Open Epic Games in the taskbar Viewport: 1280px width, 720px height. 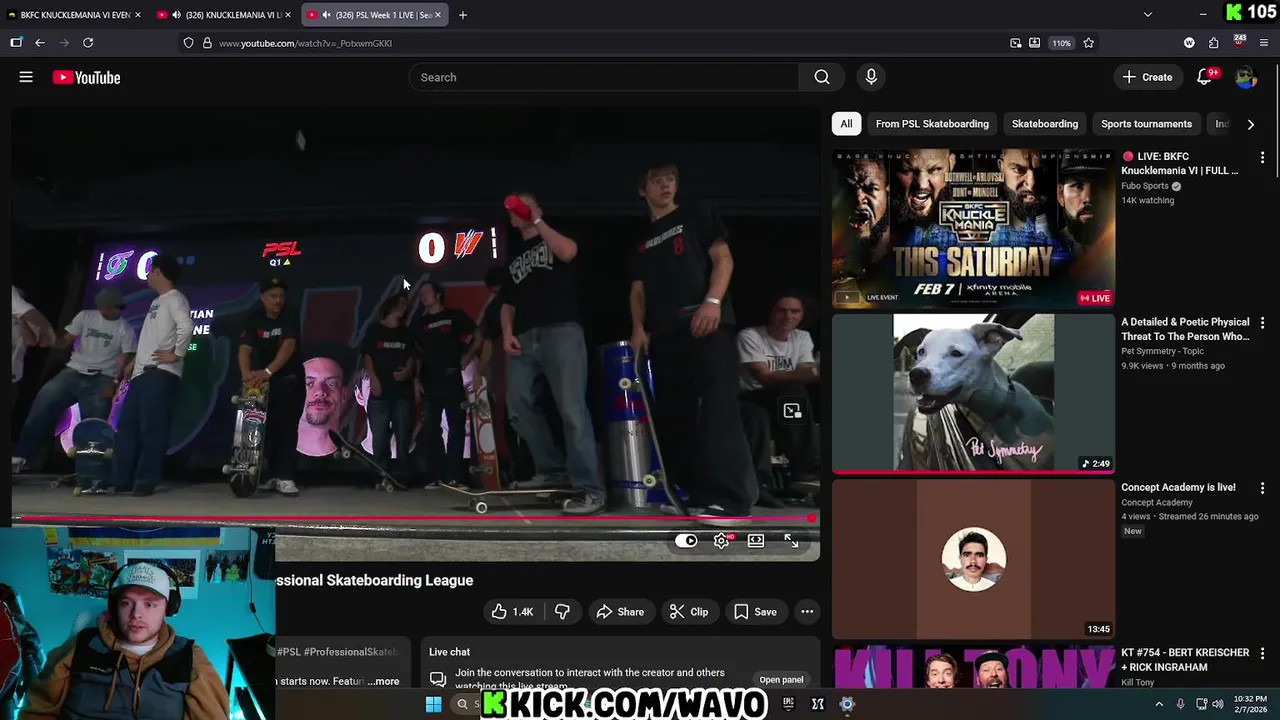tap(788, 704)
